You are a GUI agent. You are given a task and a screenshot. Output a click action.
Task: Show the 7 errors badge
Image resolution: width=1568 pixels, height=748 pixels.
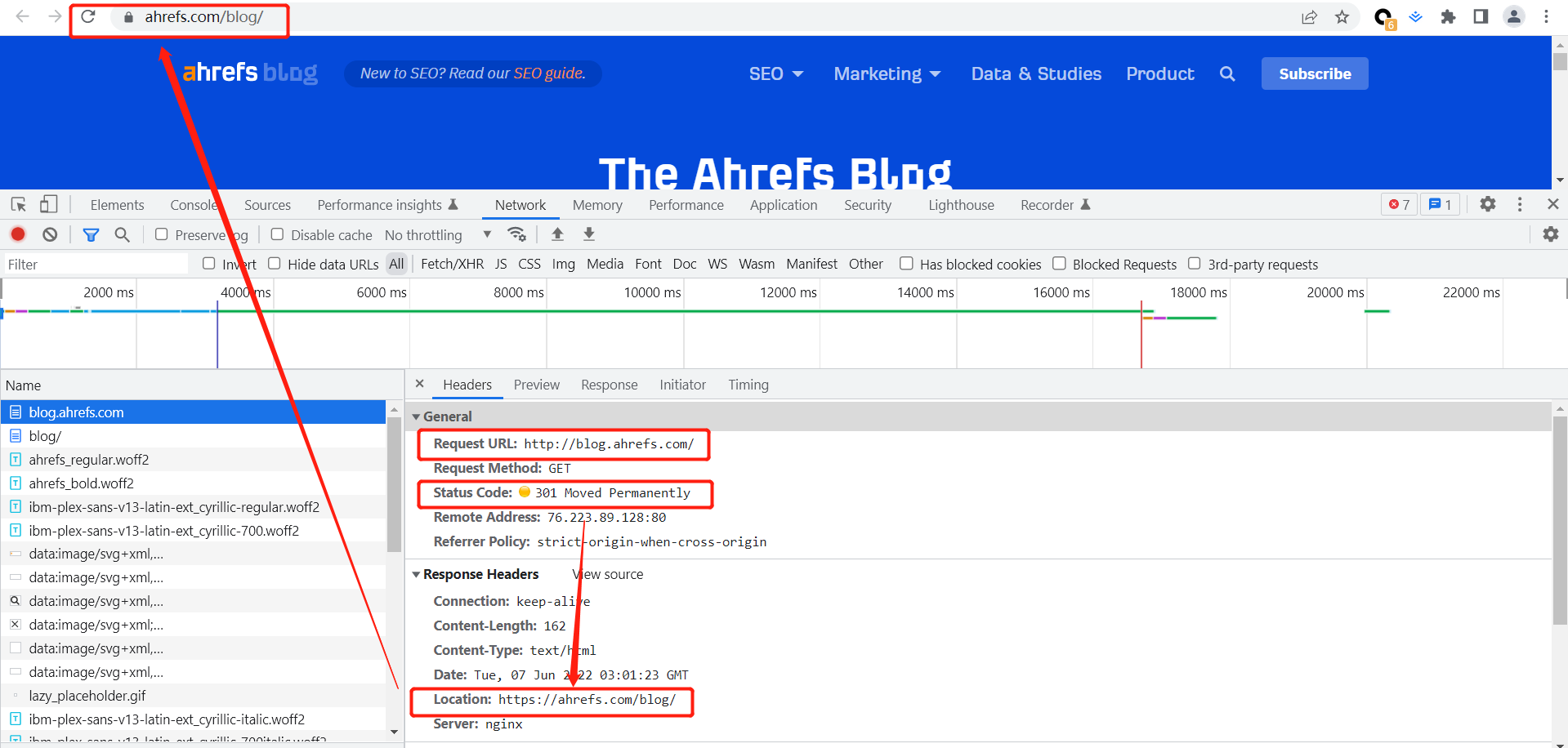(x=1399, y=204)
